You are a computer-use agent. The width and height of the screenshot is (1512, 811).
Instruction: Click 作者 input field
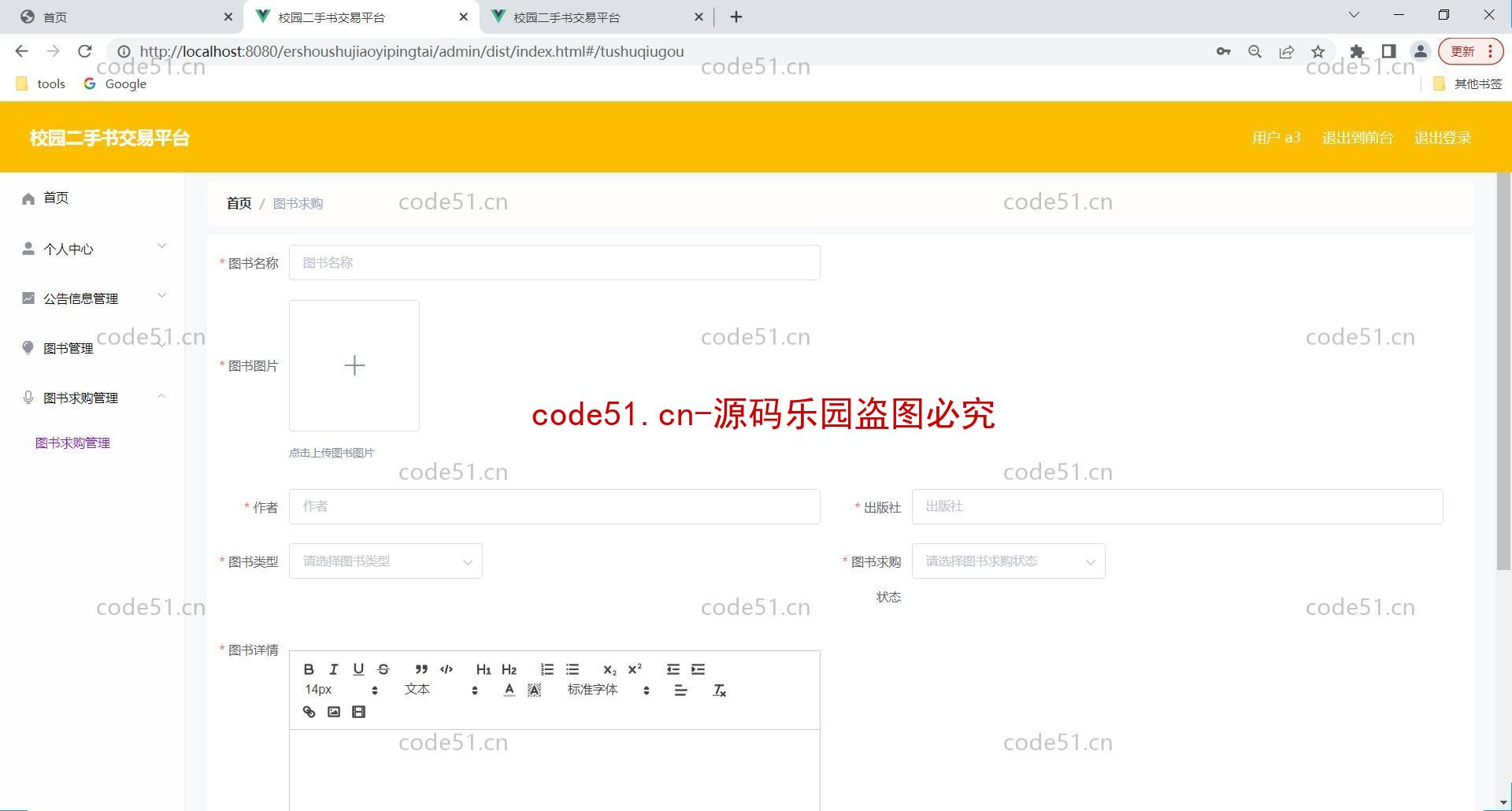click(554, 507)
